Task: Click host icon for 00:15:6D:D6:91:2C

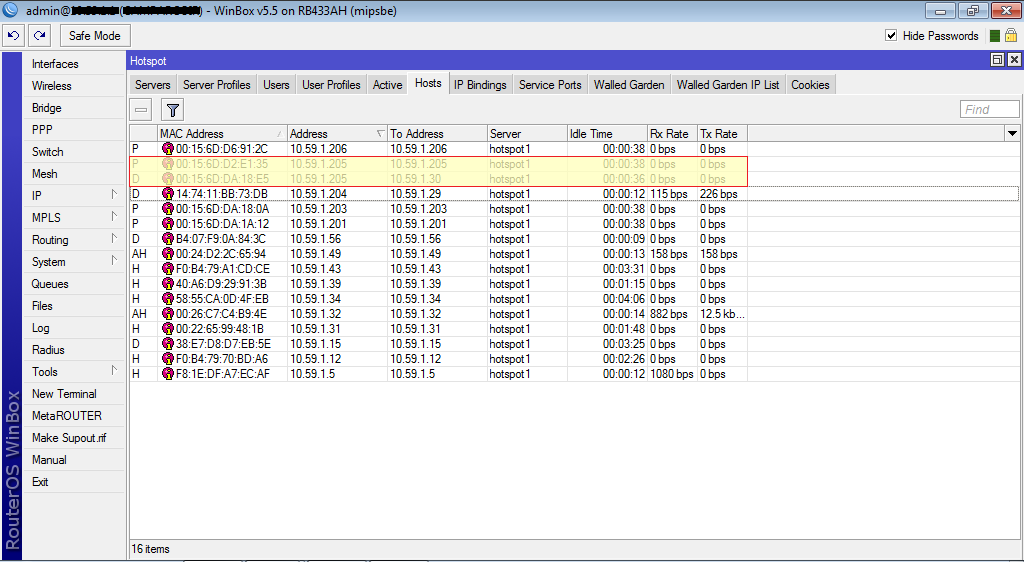Action: point(168,149)
